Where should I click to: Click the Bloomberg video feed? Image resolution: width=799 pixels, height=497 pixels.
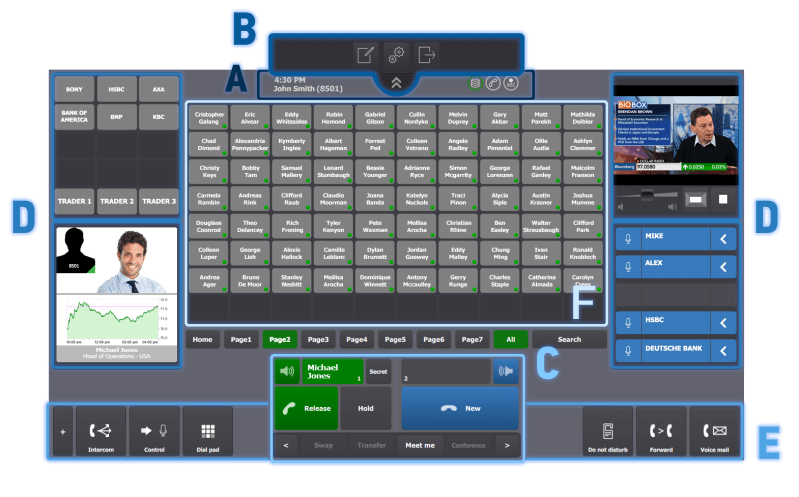click(x=676, y=135)
